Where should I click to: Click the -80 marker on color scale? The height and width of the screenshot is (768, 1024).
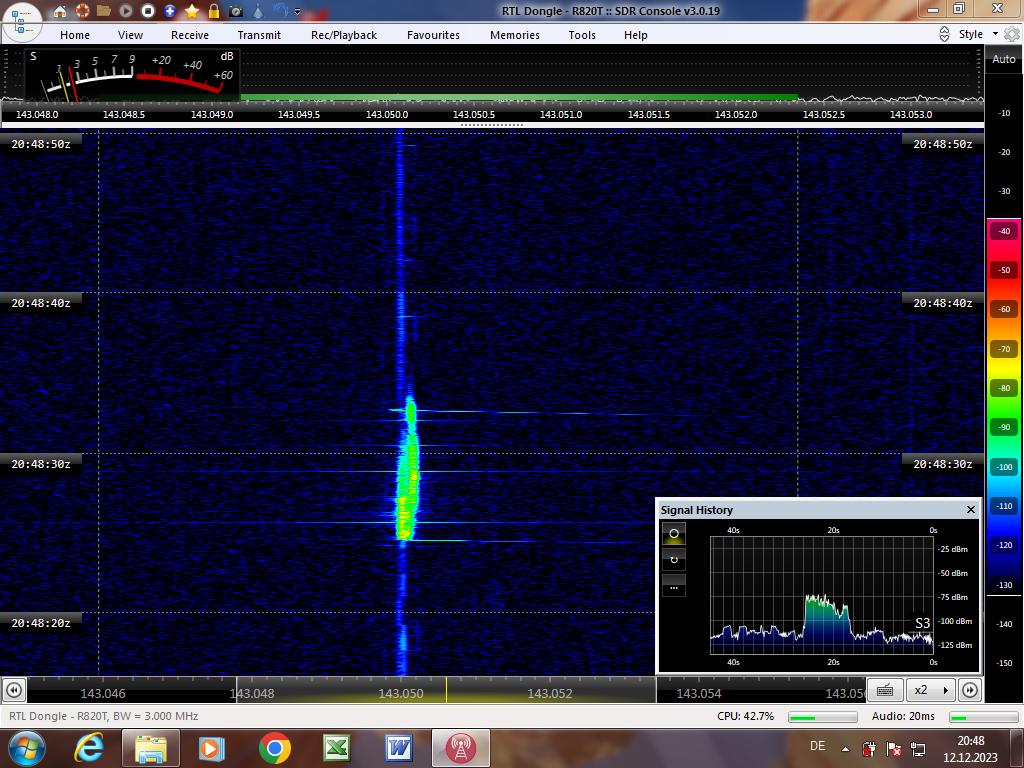point(1004,388)
